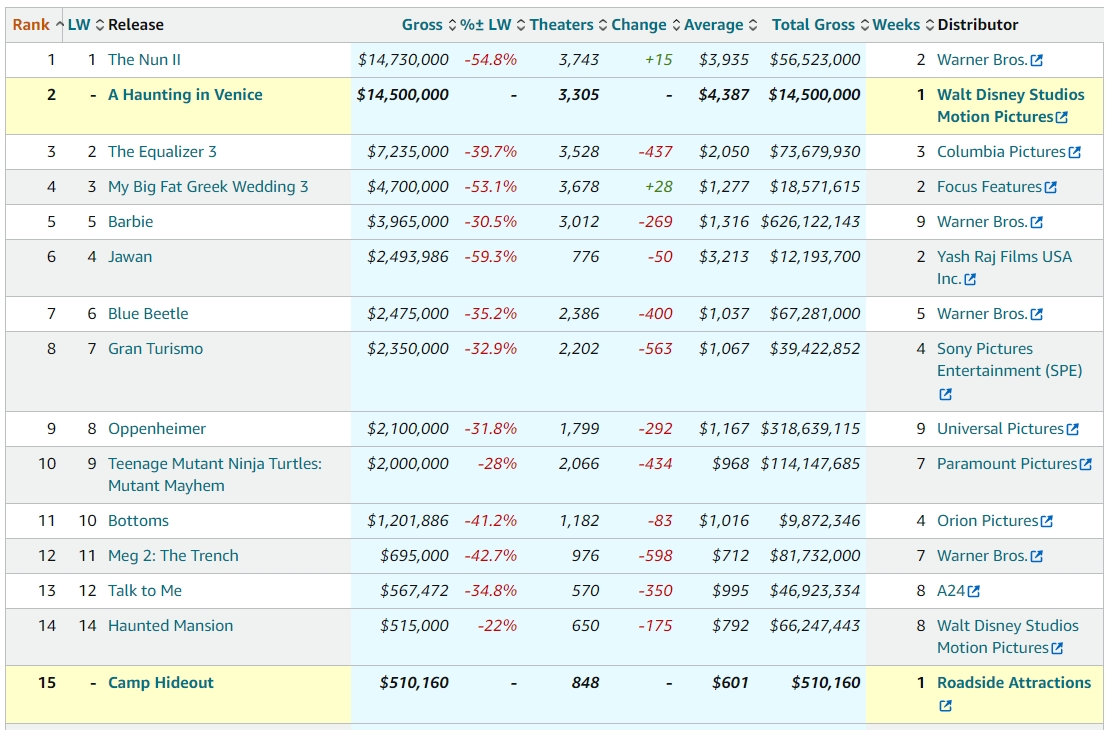The height and width of the screenshot is (730, 1109).
Task: Sort table by %± LW column
Action: (x=492, y=25)
